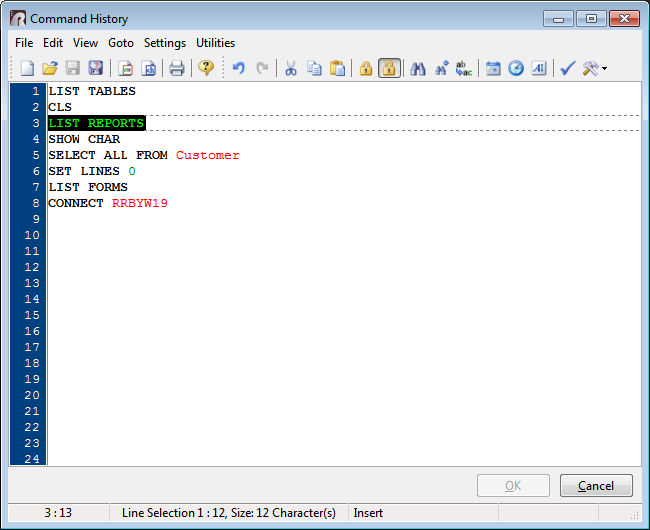Open a file with the folder icon
This screenshot has width=650, height=530.
[x=49, y=68]
